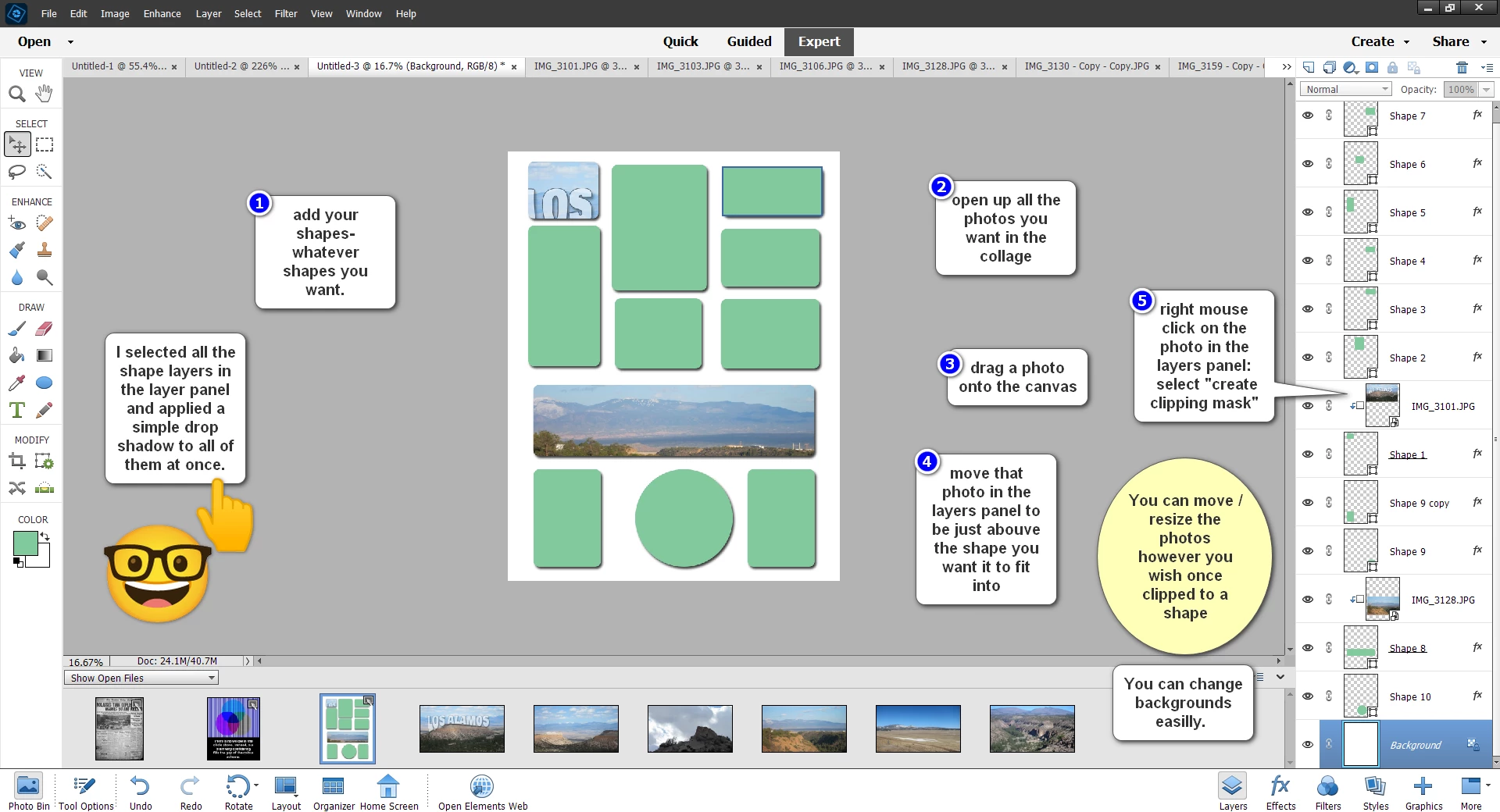This screenshot has width=1500, height=812.
Task: Select the Paint Bucket tool
Action: coord(17,356)
